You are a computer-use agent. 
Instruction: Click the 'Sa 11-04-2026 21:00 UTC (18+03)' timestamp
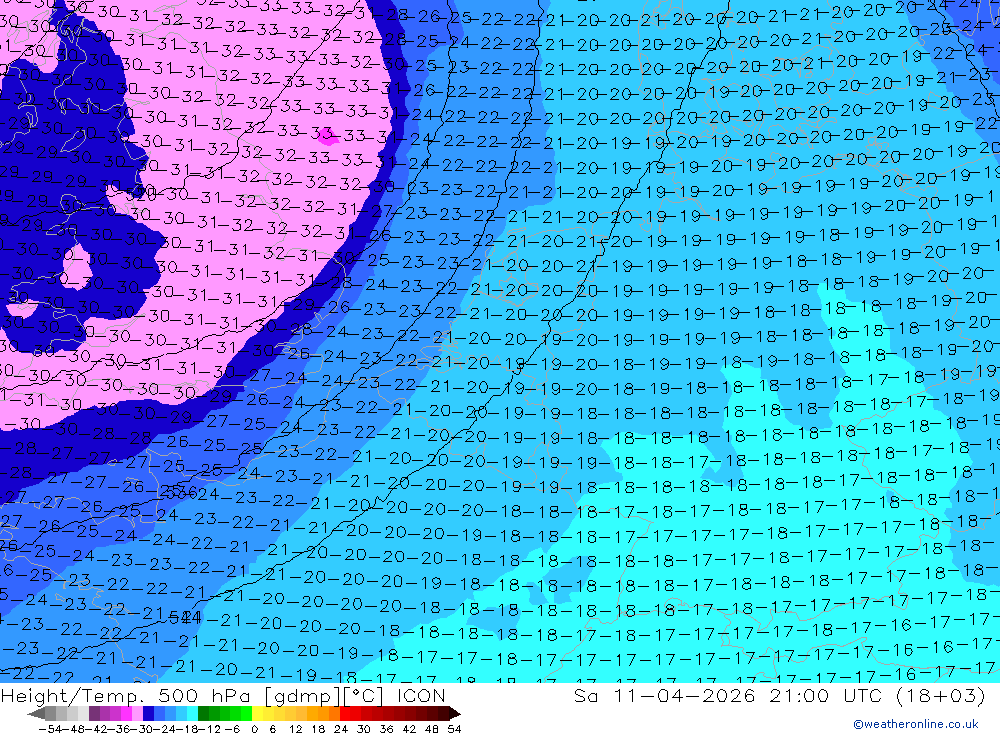point(779,695)
